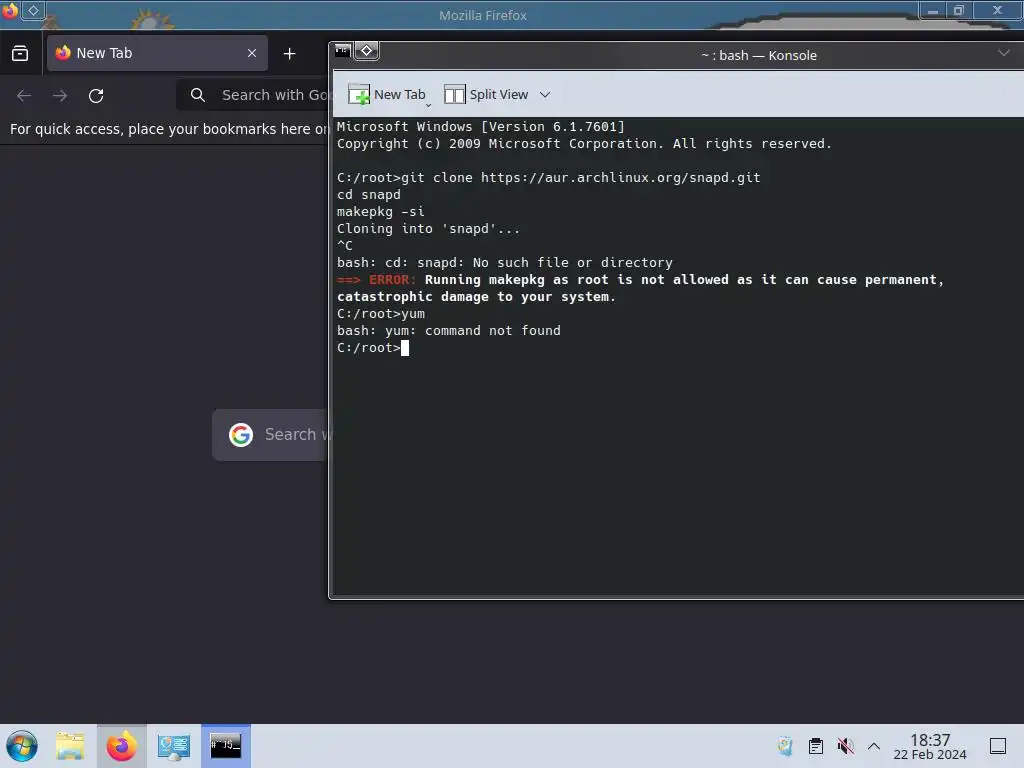Minimize the Mozilla Firefox window

933,10
